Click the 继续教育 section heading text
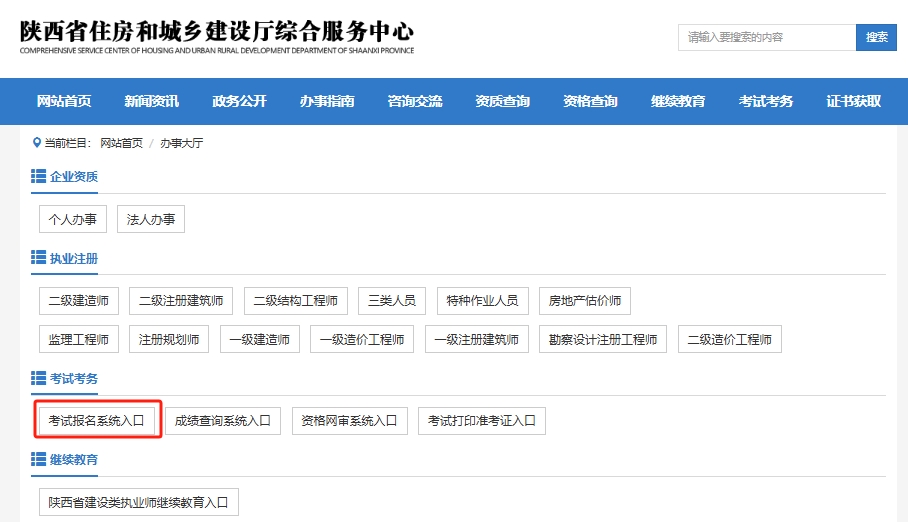Image resolution: width=908 pixels, height=522 pixels. [x=74, y=460]
